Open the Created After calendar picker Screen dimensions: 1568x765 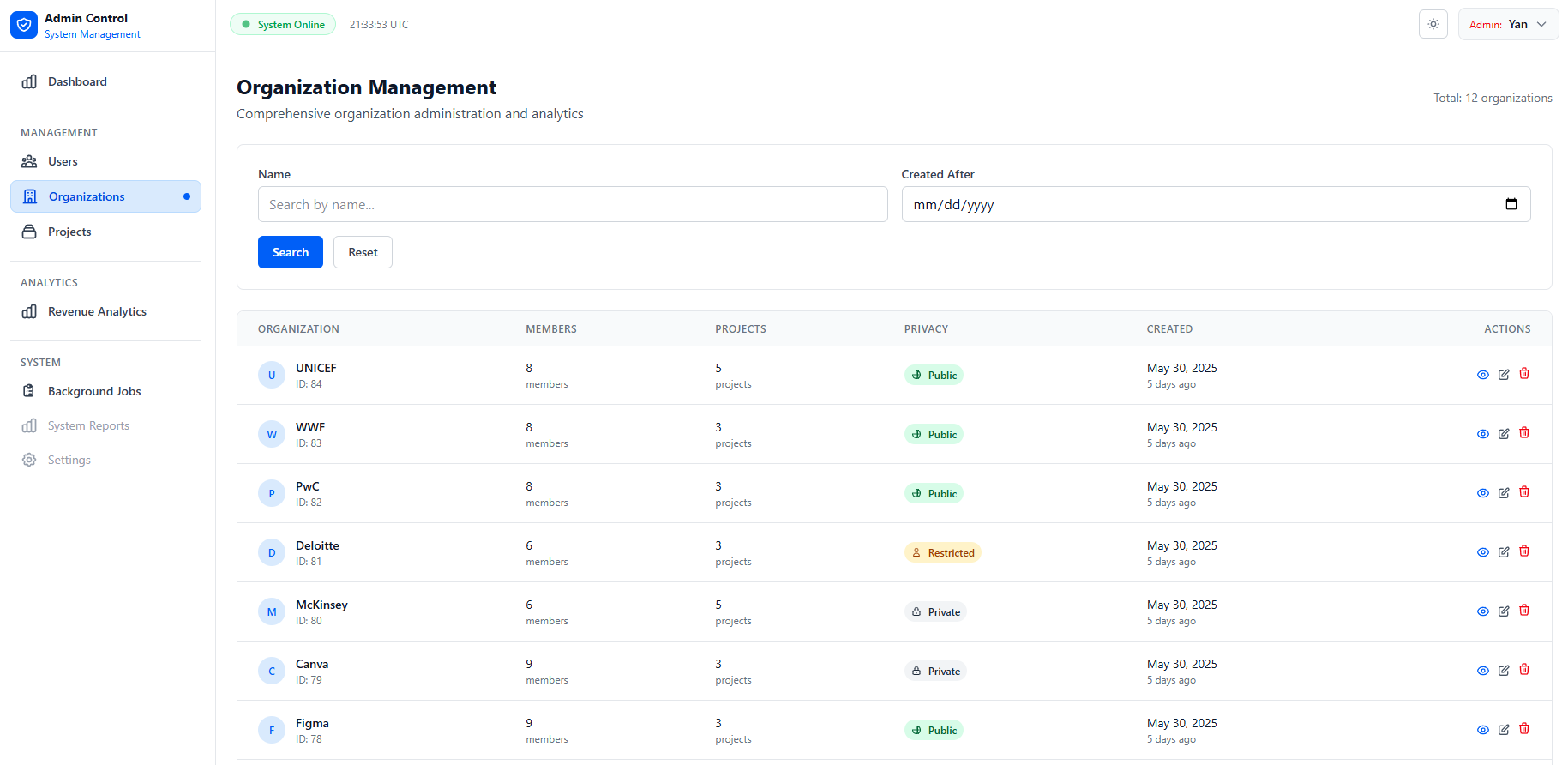coord(1511,204)
